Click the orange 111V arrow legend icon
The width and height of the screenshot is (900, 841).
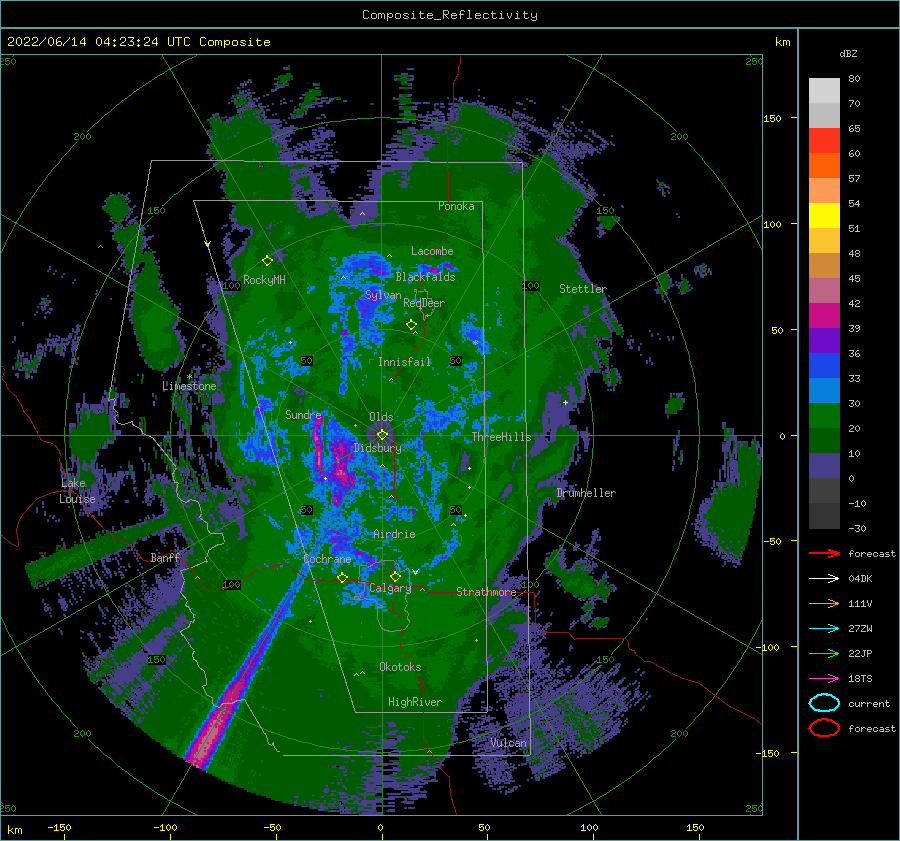pyautogui.click(x=824, y=603)
